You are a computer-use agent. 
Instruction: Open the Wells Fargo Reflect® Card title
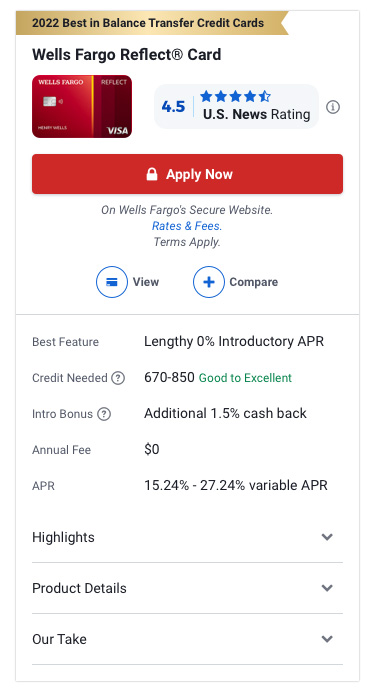[126, 55]
